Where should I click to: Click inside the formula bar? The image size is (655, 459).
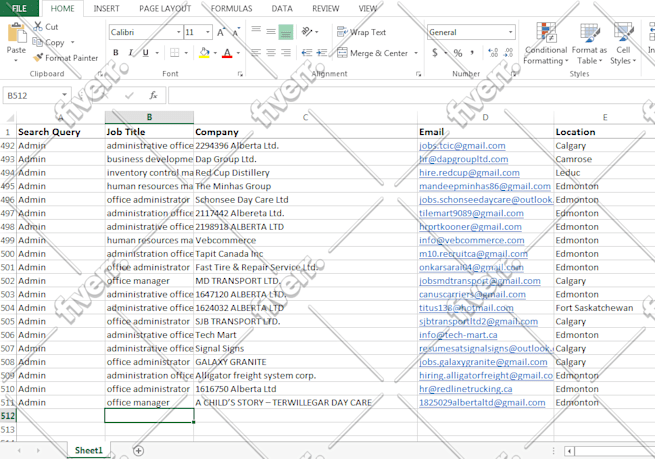click(x=411, y=95)
